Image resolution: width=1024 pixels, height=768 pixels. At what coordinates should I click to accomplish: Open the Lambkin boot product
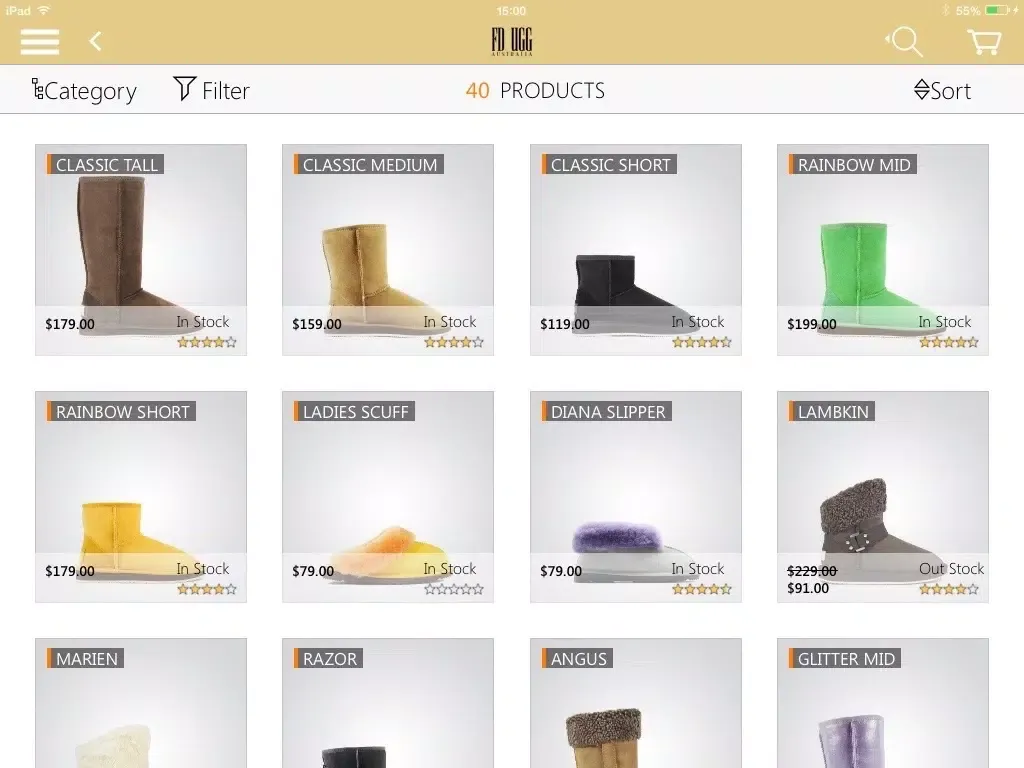tap(883, 497)
